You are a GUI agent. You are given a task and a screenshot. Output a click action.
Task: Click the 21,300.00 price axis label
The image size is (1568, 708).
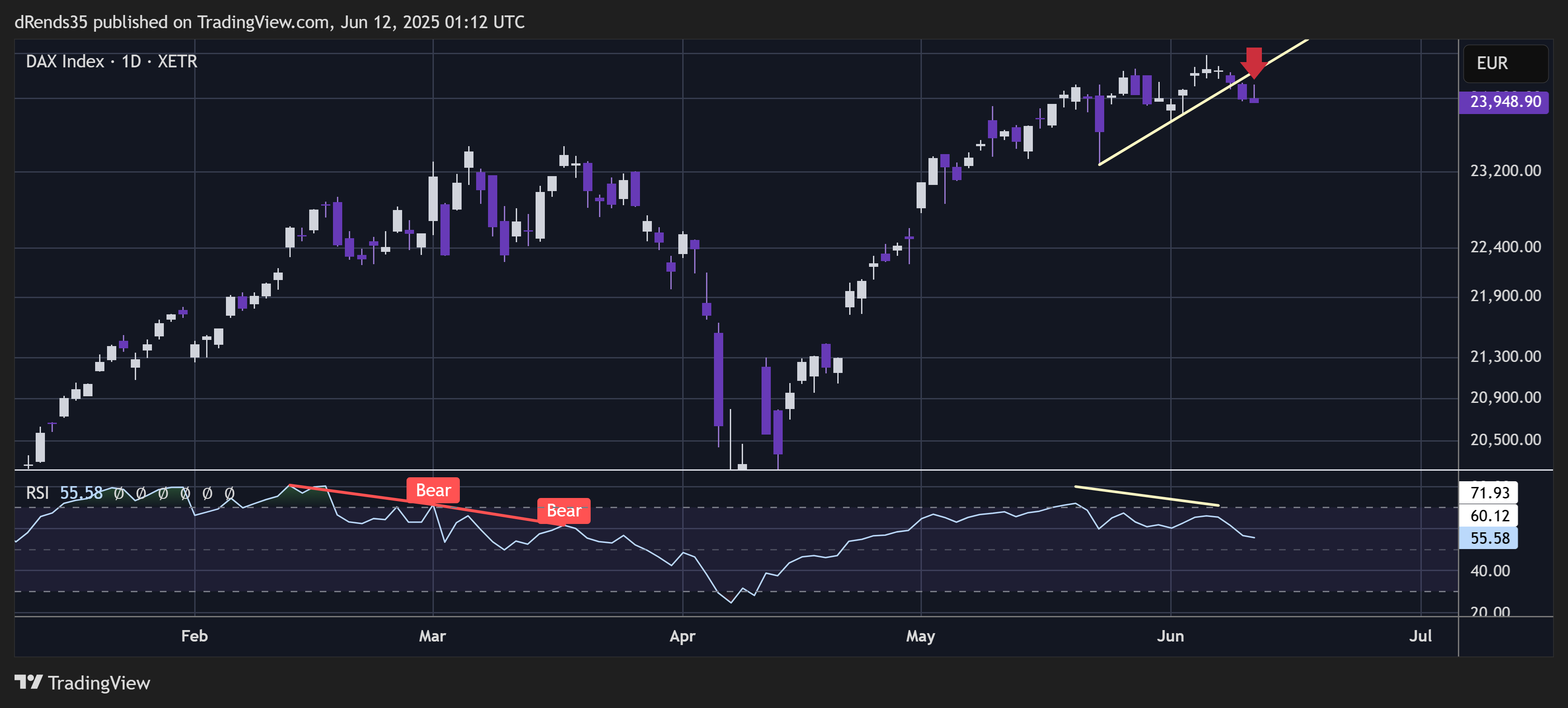[1505, 357]
